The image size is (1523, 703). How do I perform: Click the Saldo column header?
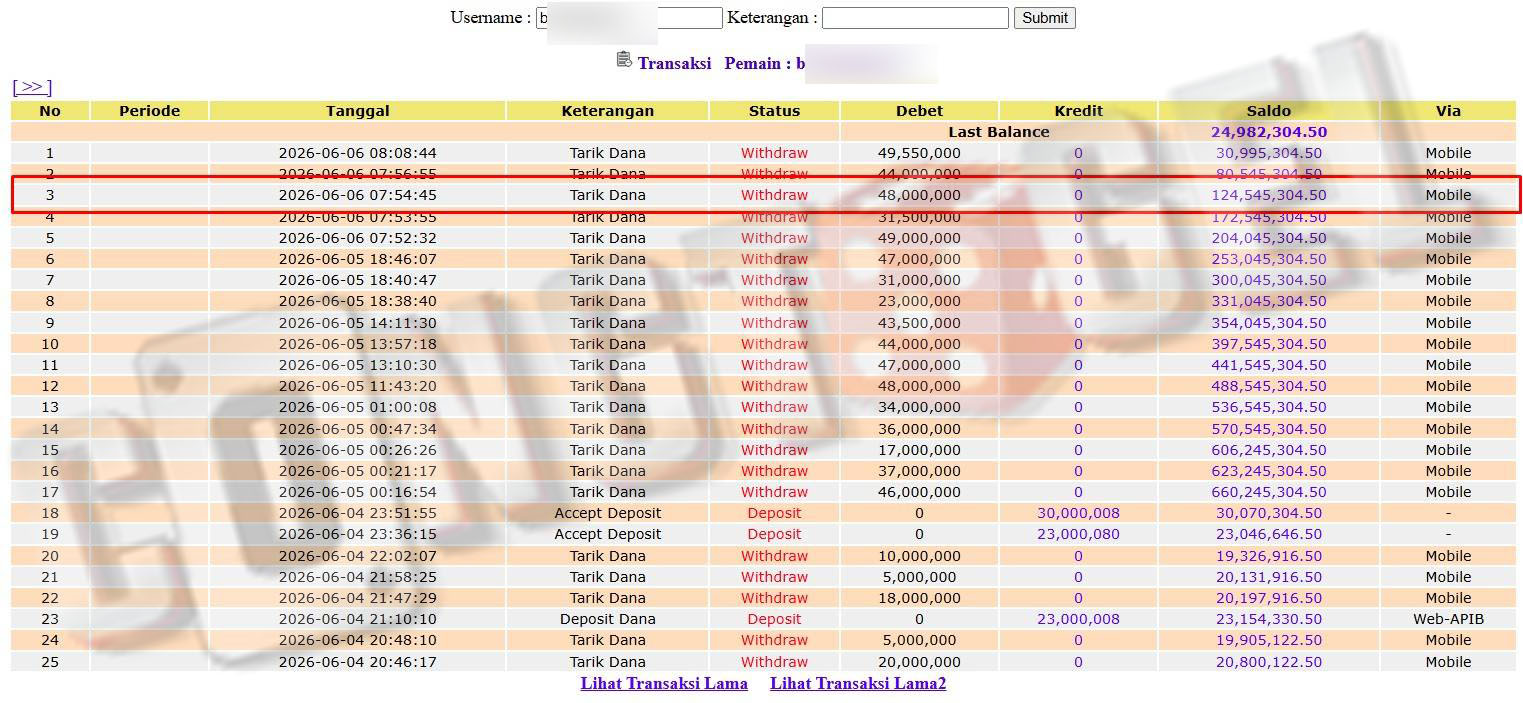pyautogui.click(x=1269, y=111)
